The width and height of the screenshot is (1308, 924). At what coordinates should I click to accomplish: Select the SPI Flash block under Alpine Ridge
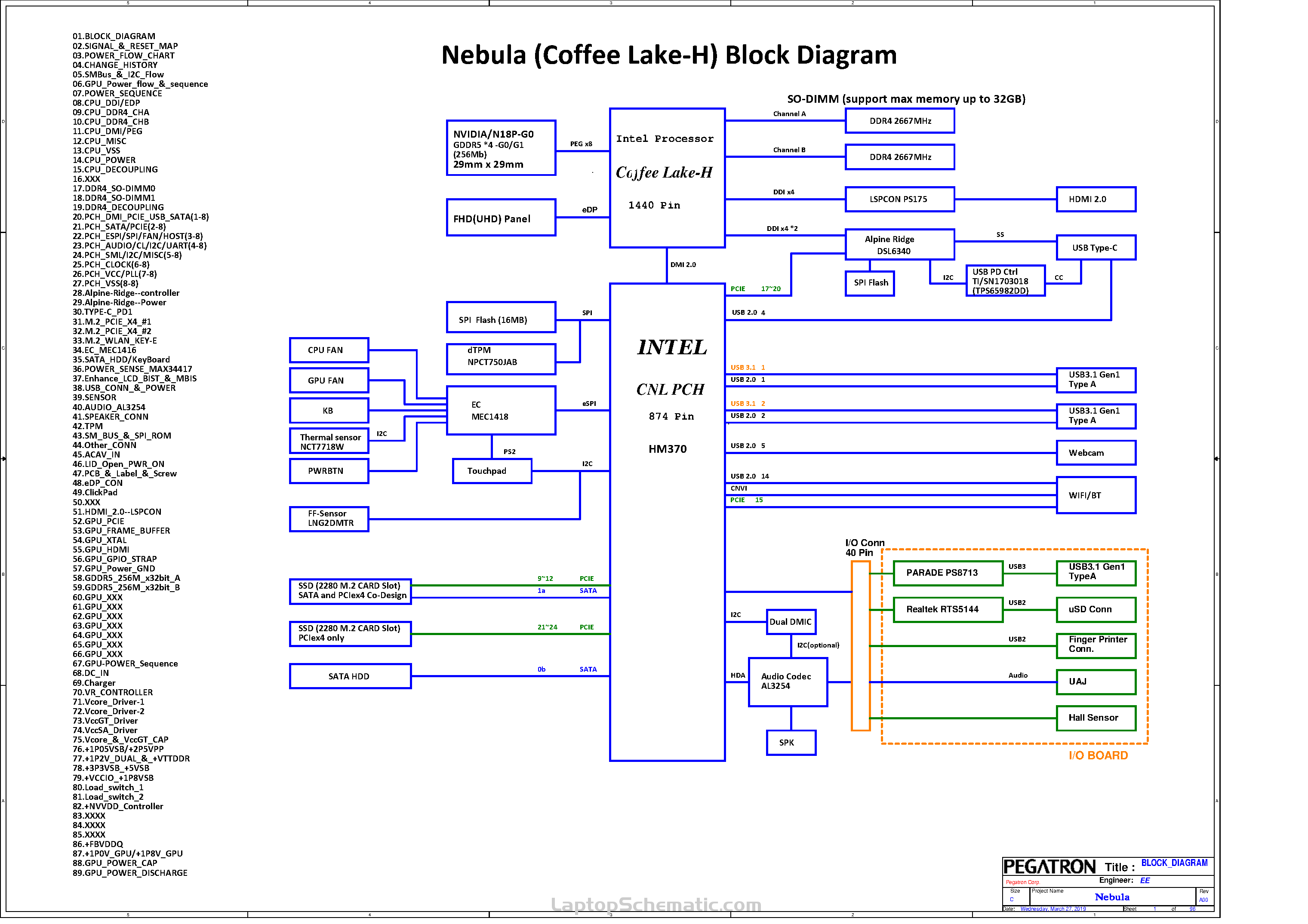[x=871, y=283]
